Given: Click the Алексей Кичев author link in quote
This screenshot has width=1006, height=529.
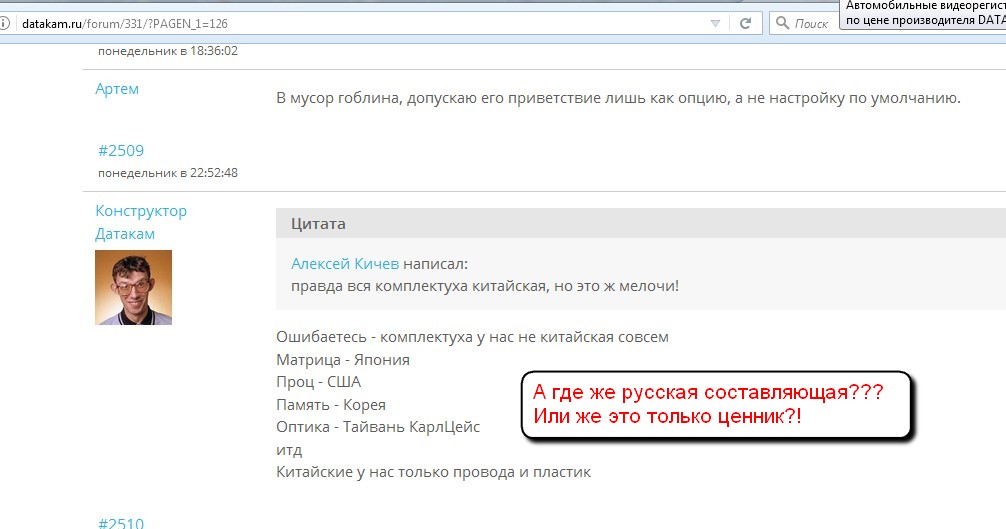Looking at the screenshot, I should pyautogui.click(x=345, y=264).
